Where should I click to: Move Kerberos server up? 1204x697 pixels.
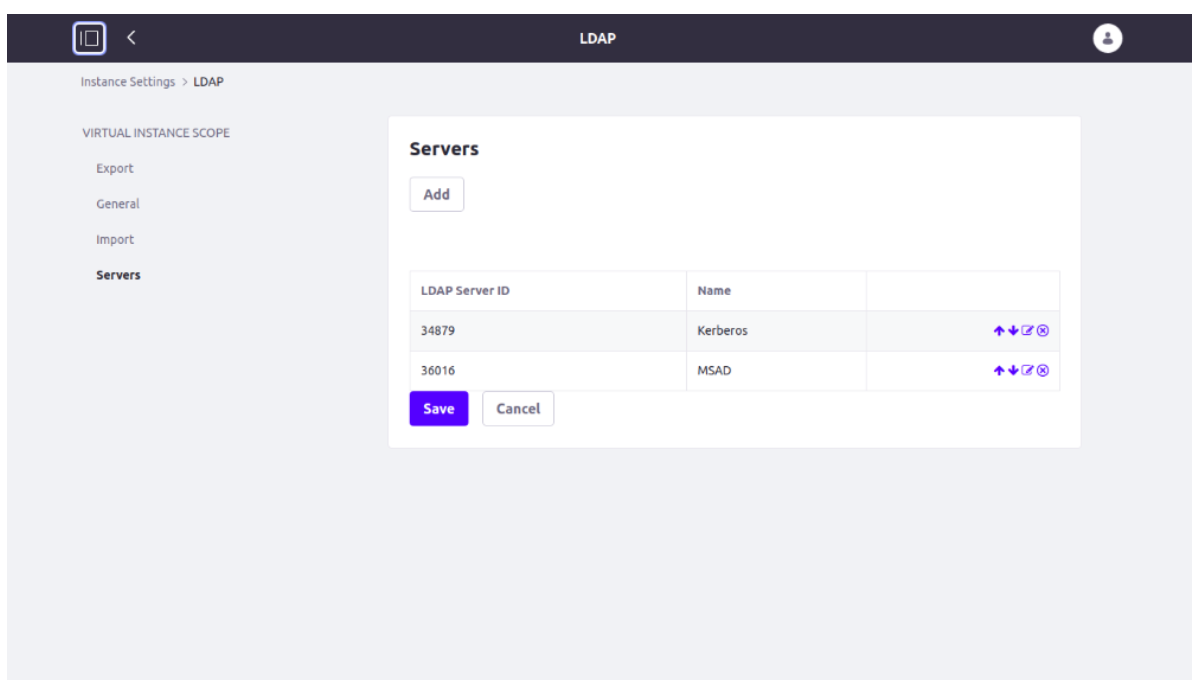point(998,331)
